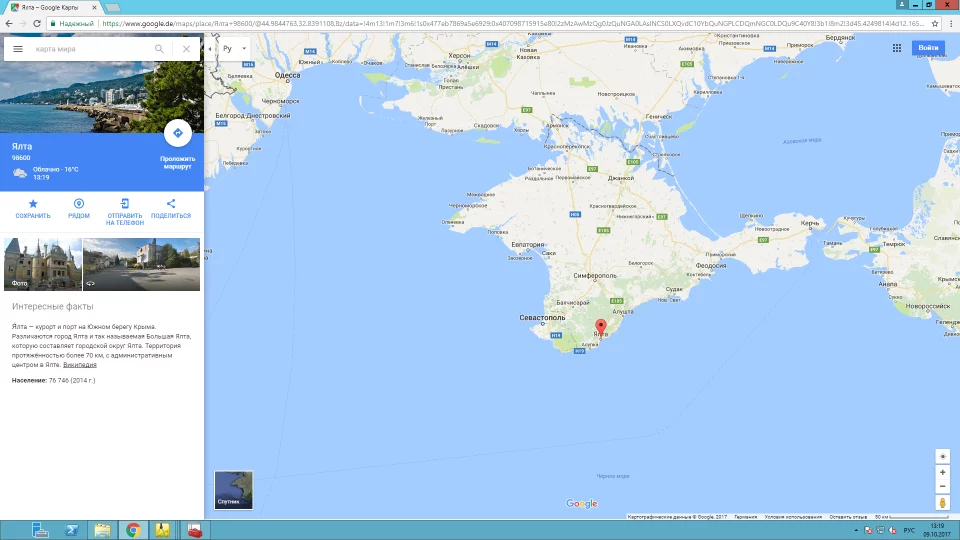Click 'Севастополь' label on the map
960x540 pixels.
click(542, 318)
